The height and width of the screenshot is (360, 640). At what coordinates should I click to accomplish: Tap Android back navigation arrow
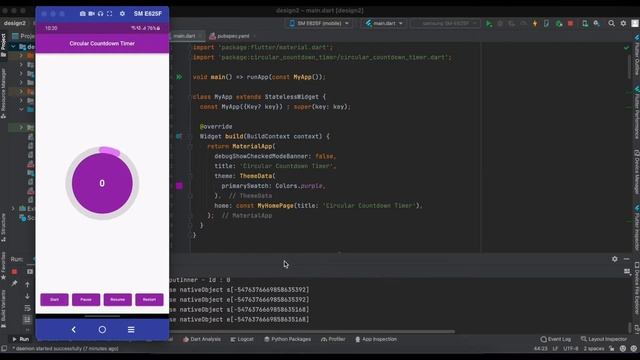73,329
